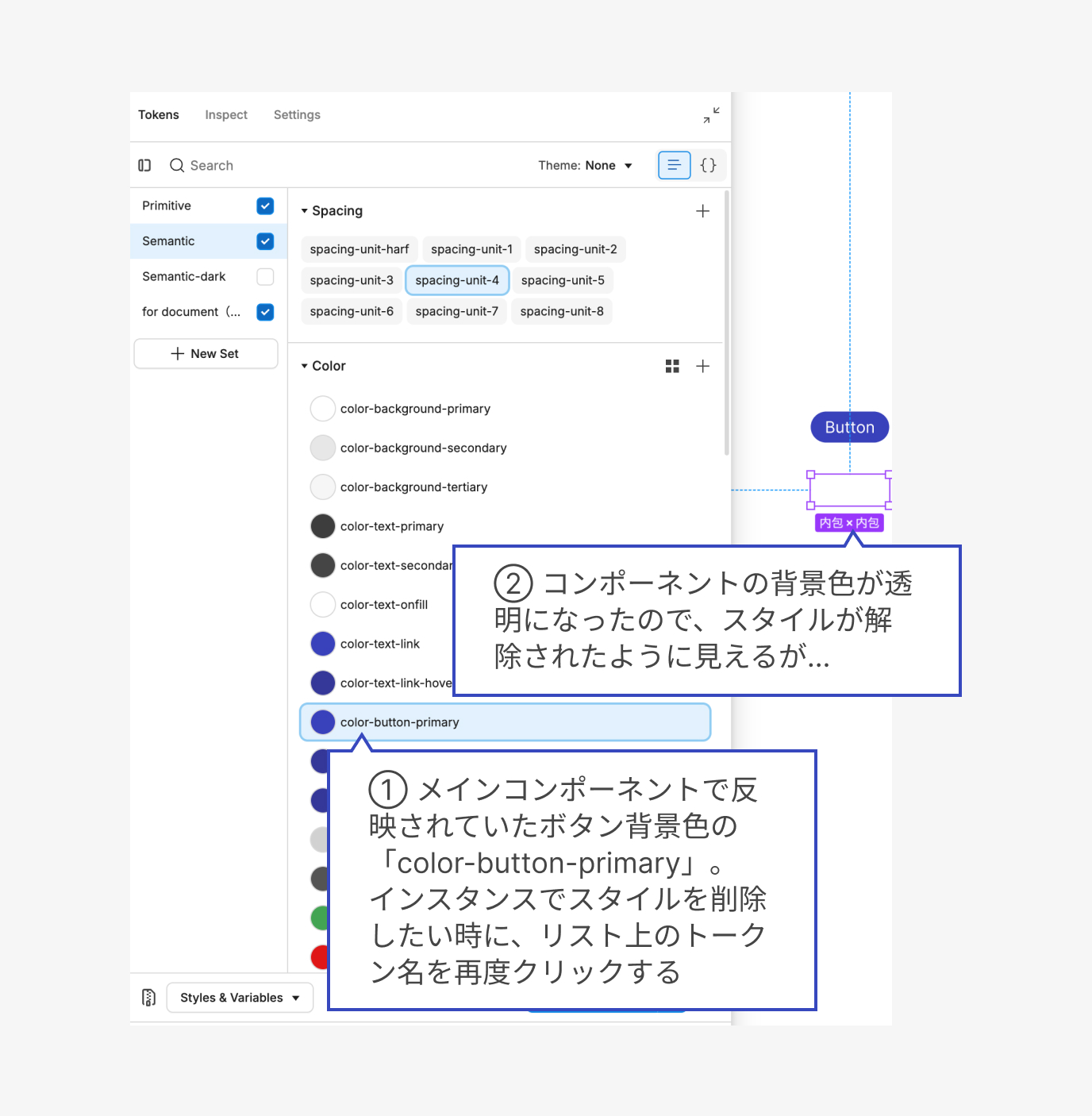Switch to the JSON view braces icon
1092x1116 pixels.
[708, 165]
